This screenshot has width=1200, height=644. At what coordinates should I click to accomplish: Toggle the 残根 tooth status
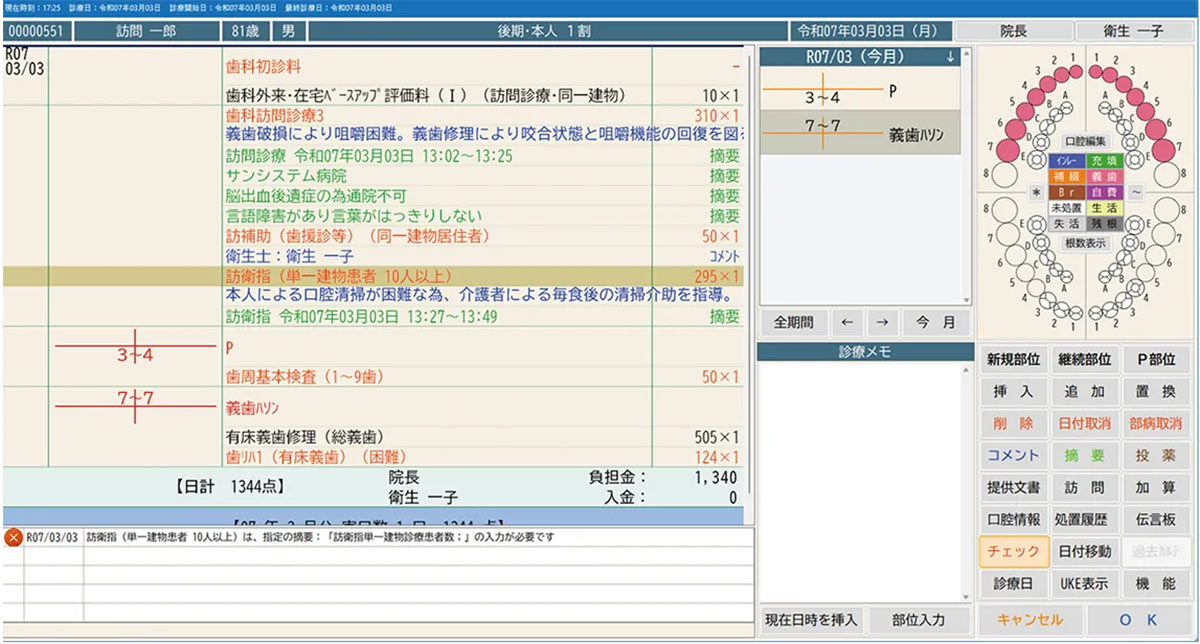click(1104, 225)
